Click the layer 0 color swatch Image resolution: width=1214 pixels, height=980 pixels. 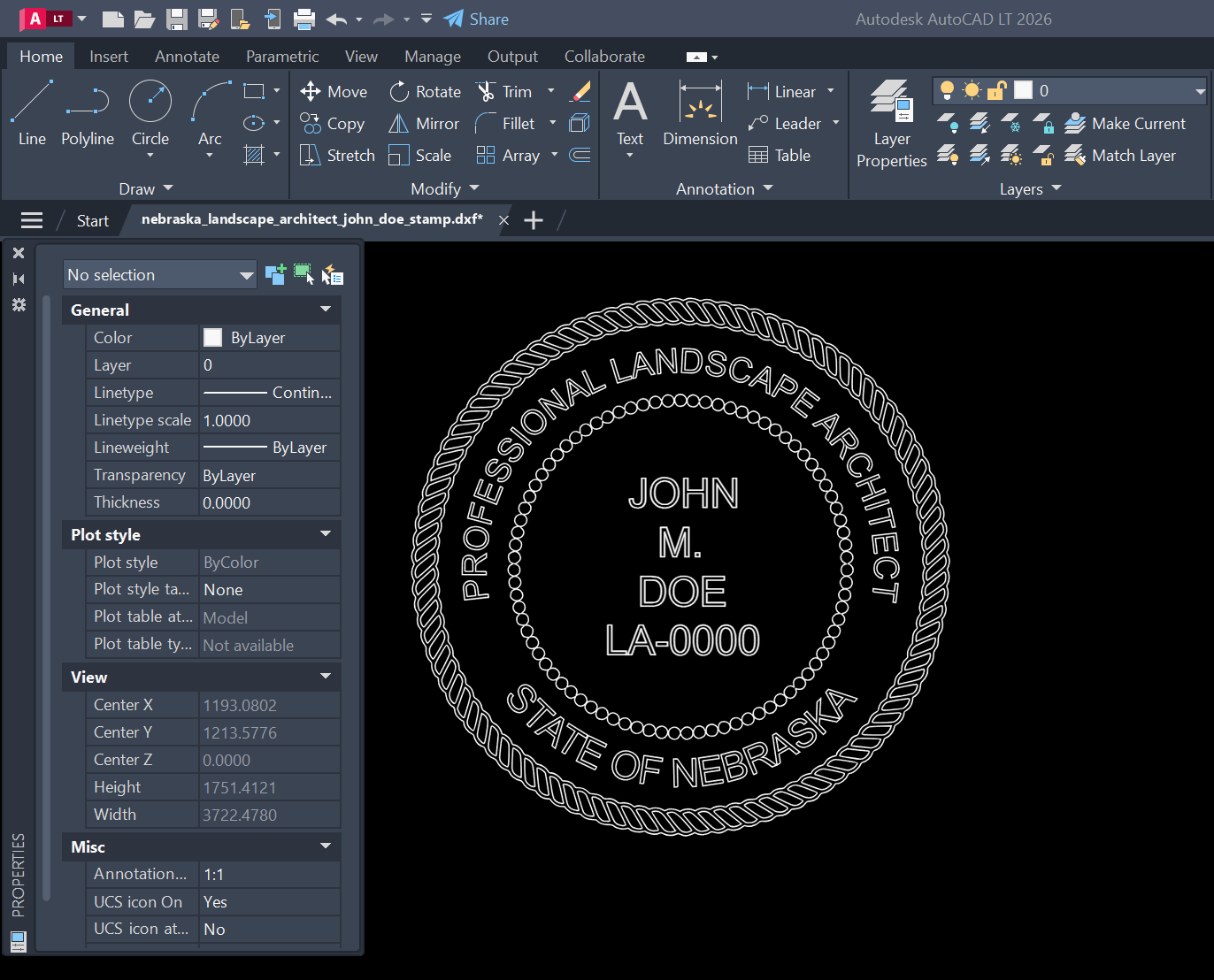[1023, 90]
